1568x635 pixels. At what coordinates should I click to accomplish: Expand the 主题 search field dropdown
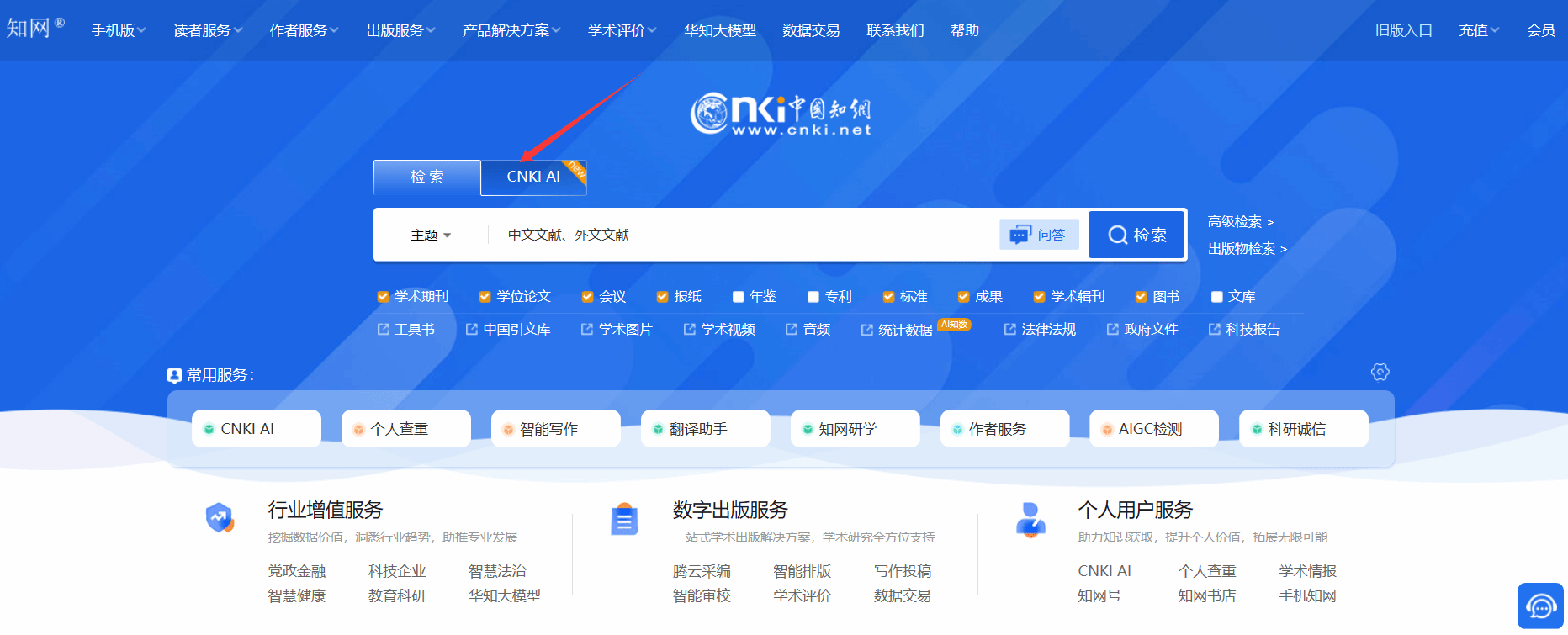(x=431, y=235)
